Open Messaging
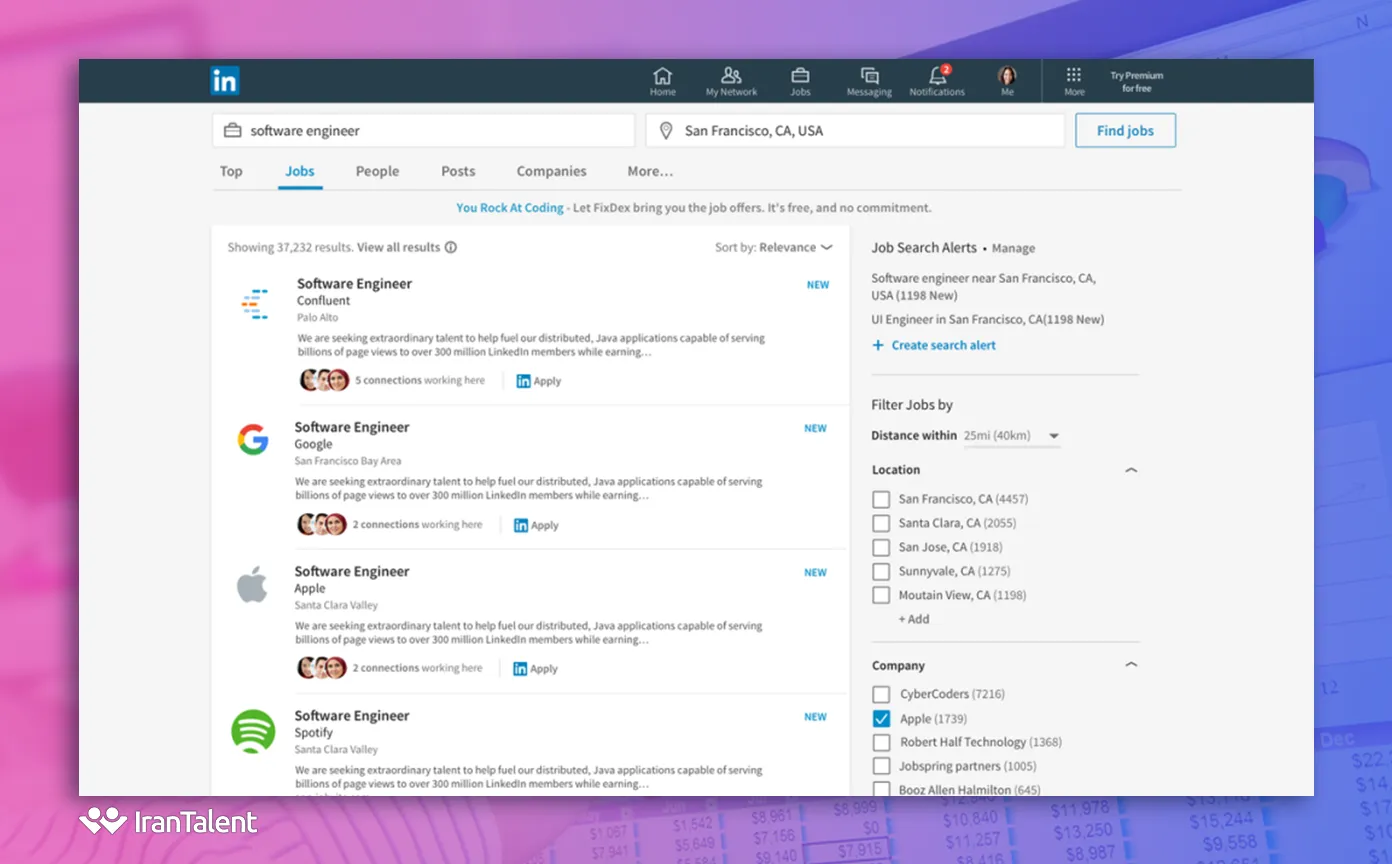The image size is (1392, 864). [x=869, y=82]
